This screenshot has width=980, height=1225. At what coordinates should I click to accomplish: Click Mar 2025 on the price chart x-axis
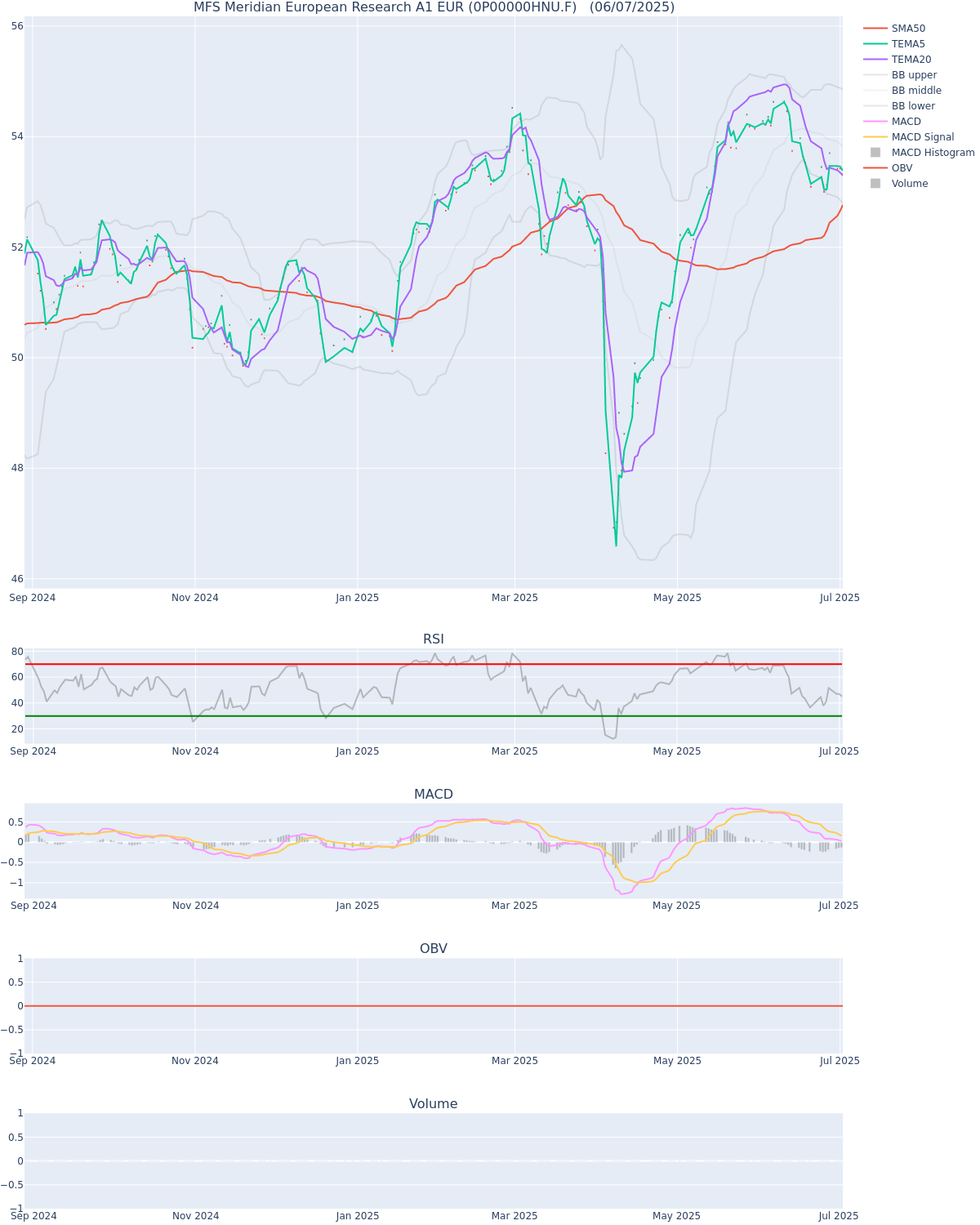[514, 598]
